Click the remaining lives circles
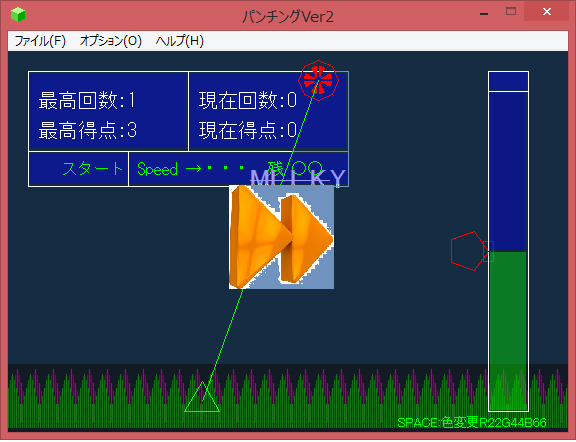Screen dimensions: 576x442 point(309,168)
